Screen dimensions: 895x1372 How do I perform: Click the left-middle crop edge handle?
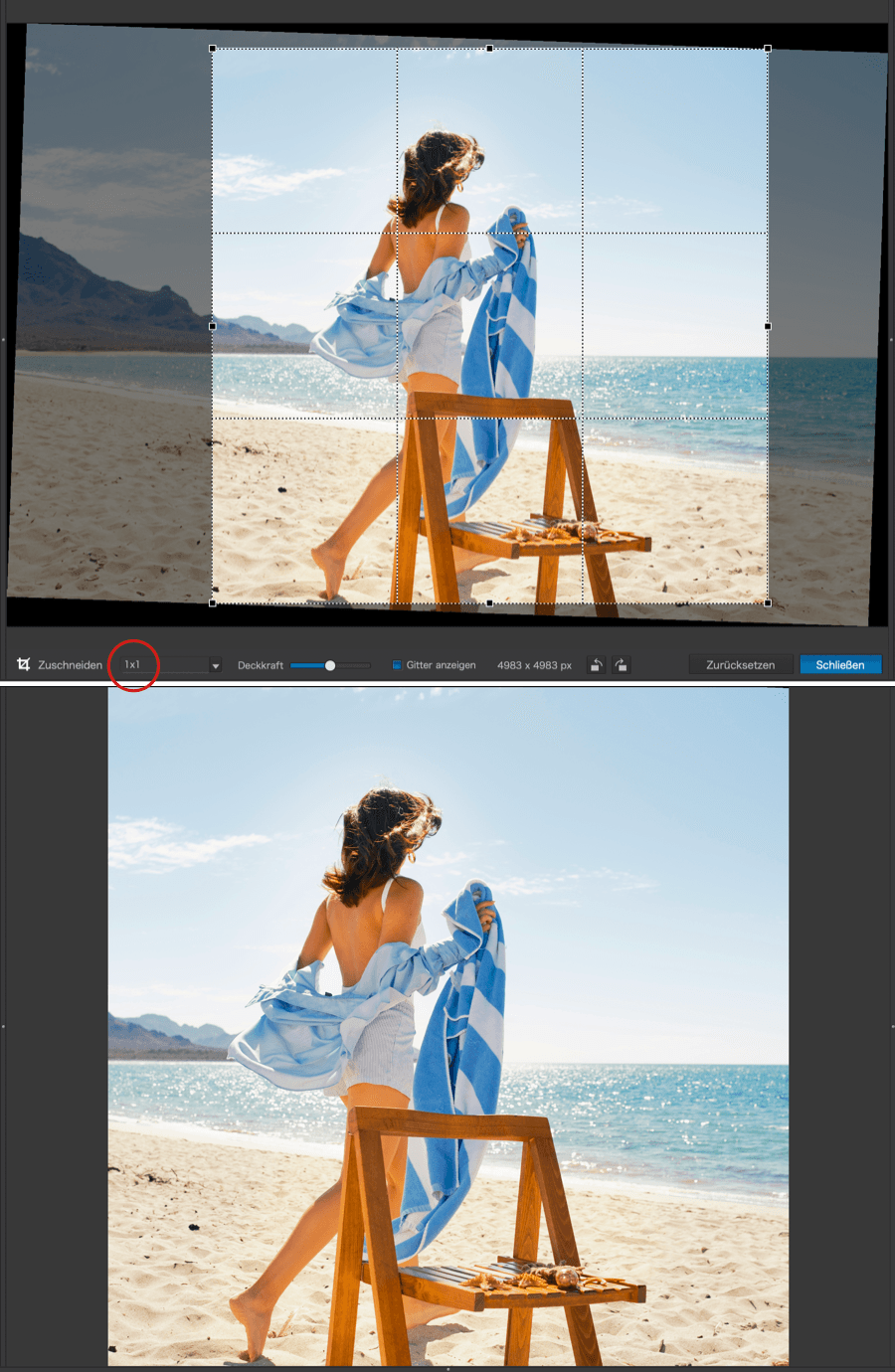pyautogui.click(x=213, y=326)
